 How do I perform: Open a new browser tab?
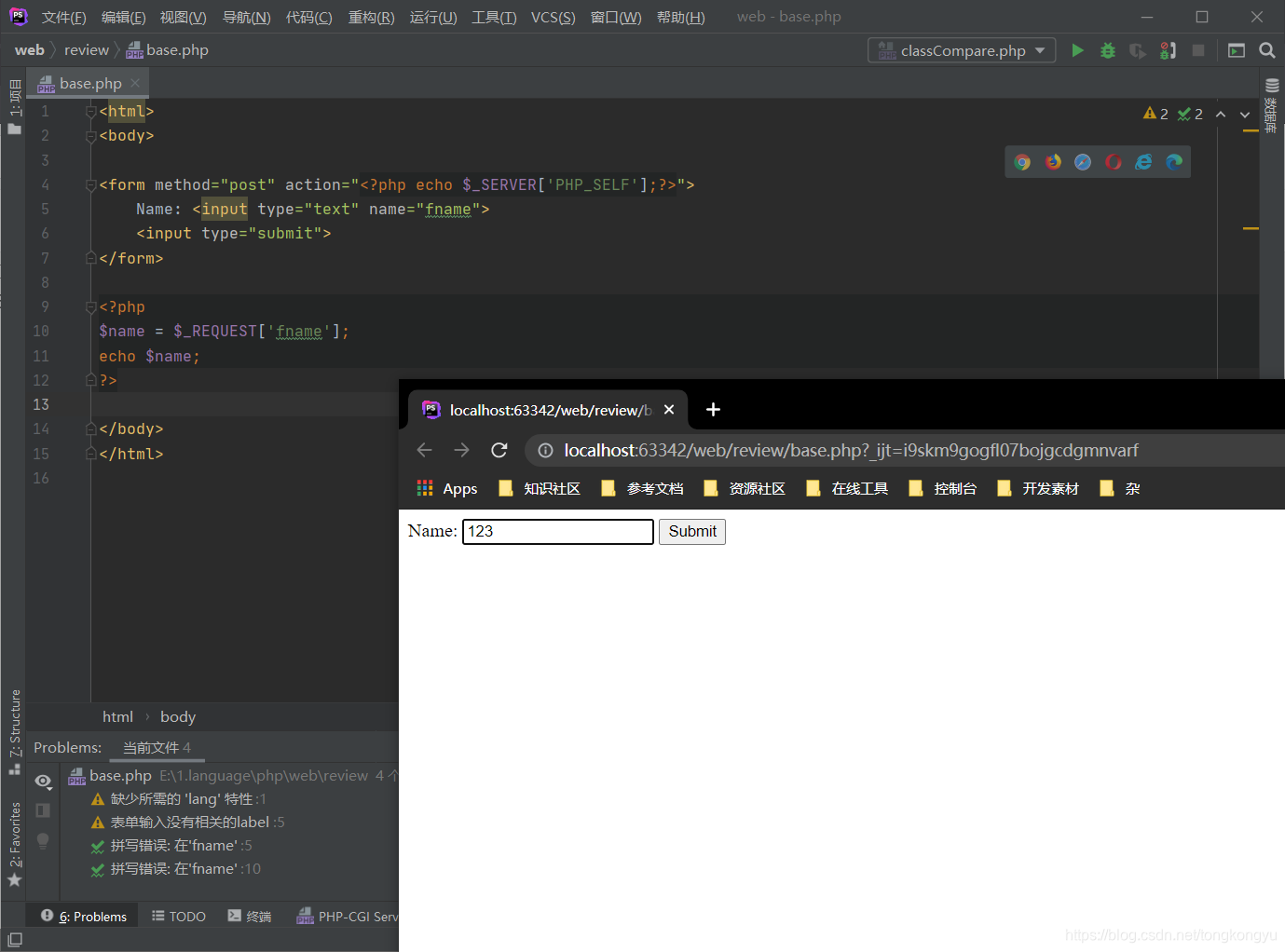713,410
